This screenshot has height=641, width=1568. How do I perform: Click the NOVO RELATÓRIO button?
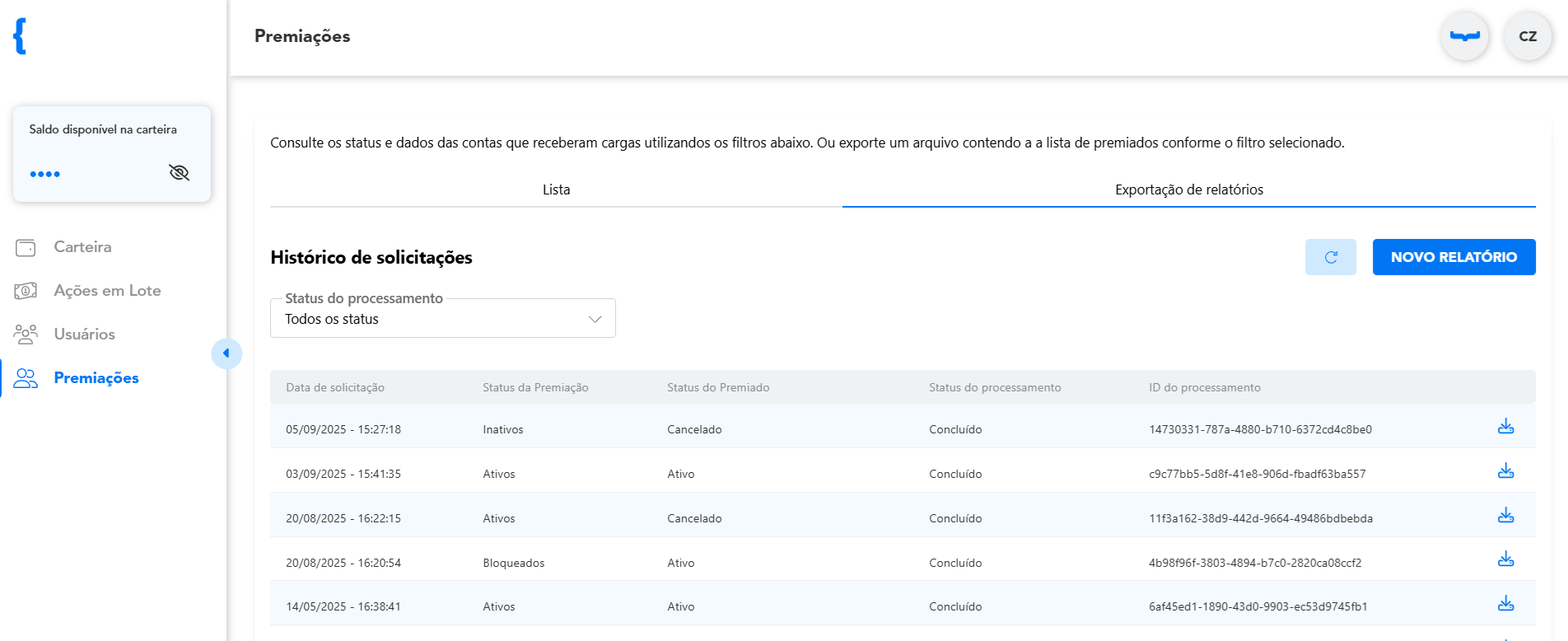(1454, 257)
